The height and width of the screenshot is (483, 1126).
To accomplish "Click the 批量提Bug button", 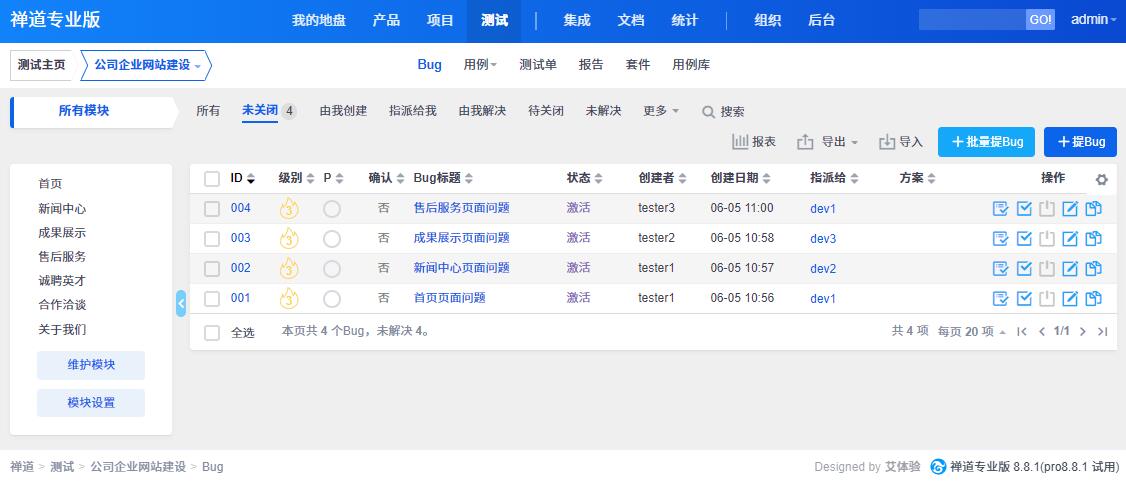I will point(986,142).
